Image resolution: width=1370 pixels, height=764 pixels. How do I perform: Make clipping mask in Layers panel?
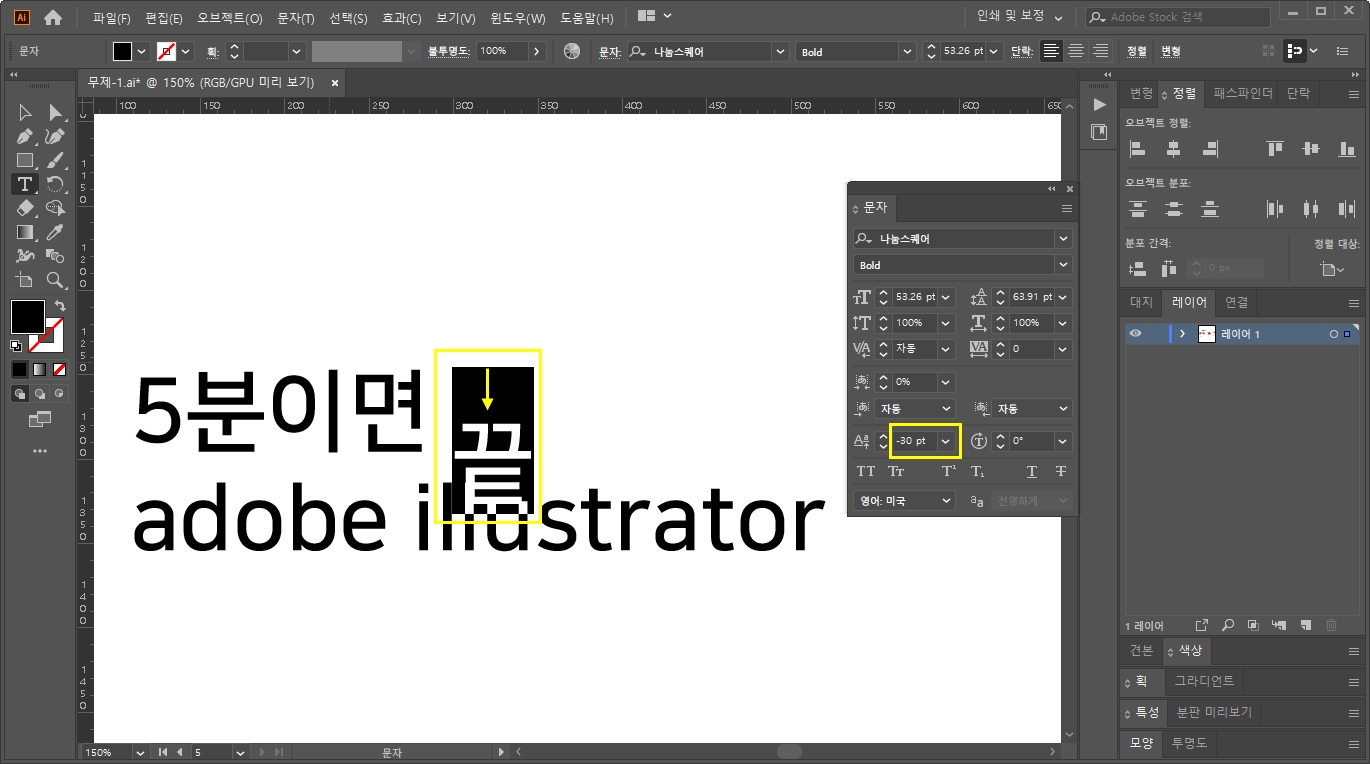(x=1253, y=625)
